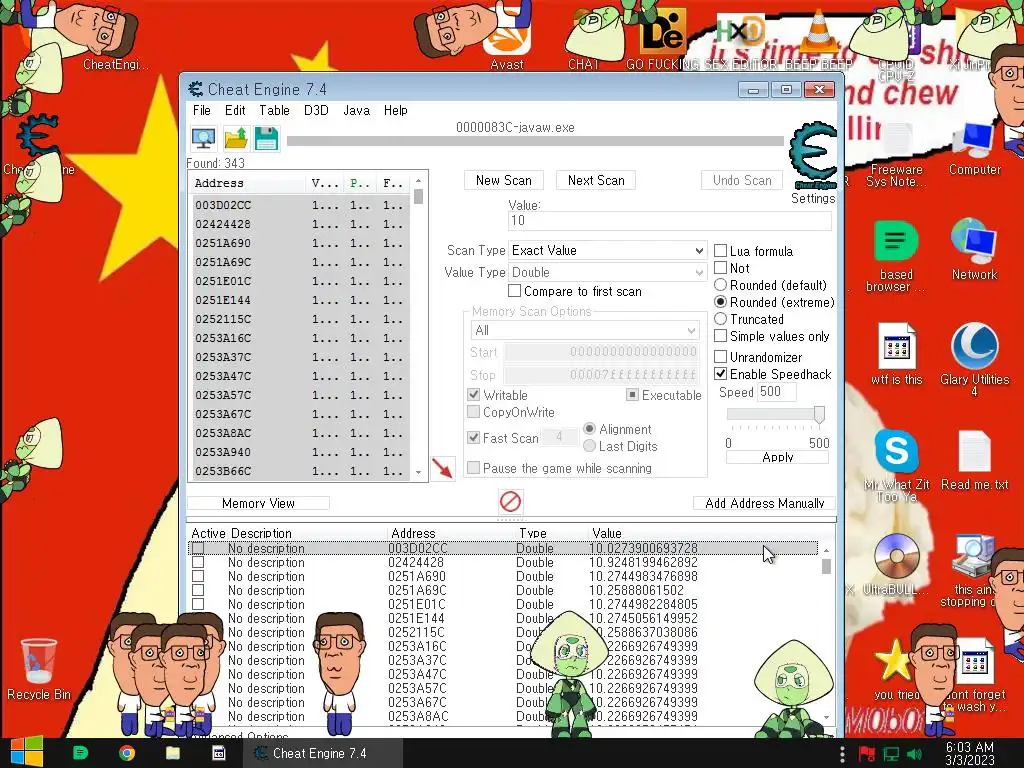Open the Recycle Bin icon

pyautogui.click(x=39, y=669)
